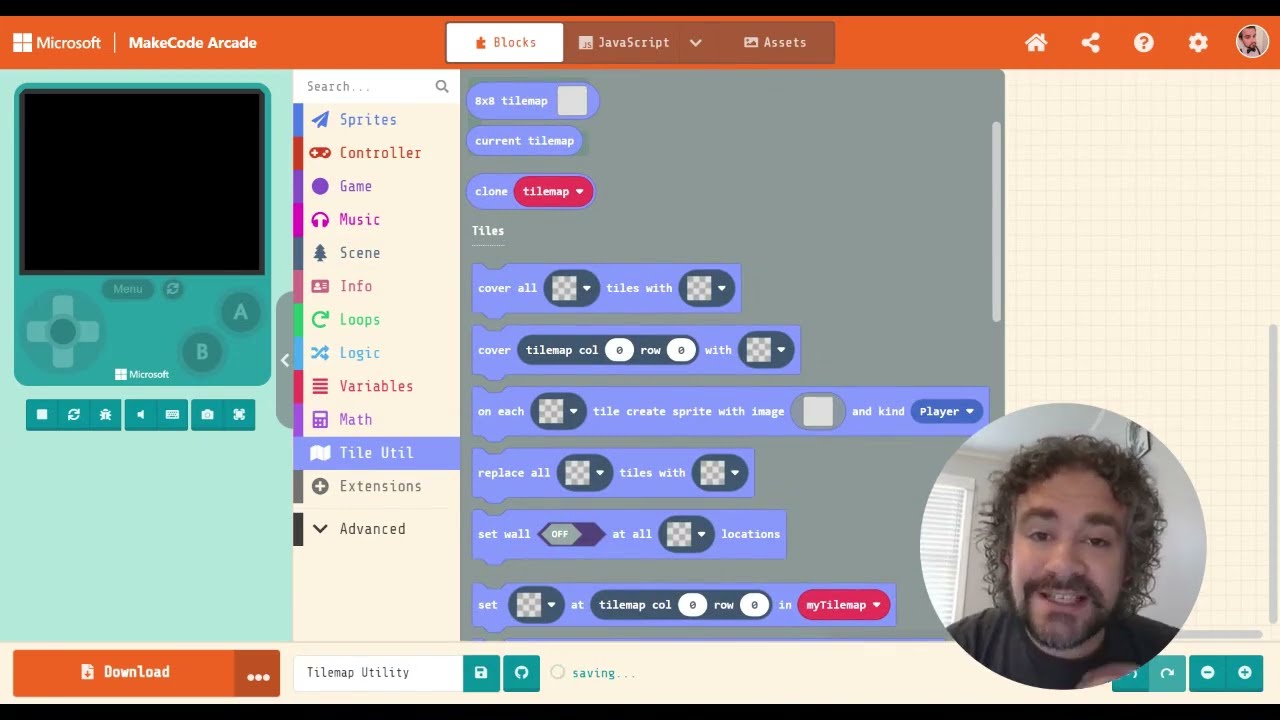1280x720 pixels.
Task: Collapse the simulator with the side arrow
Action: coord(285,360)
